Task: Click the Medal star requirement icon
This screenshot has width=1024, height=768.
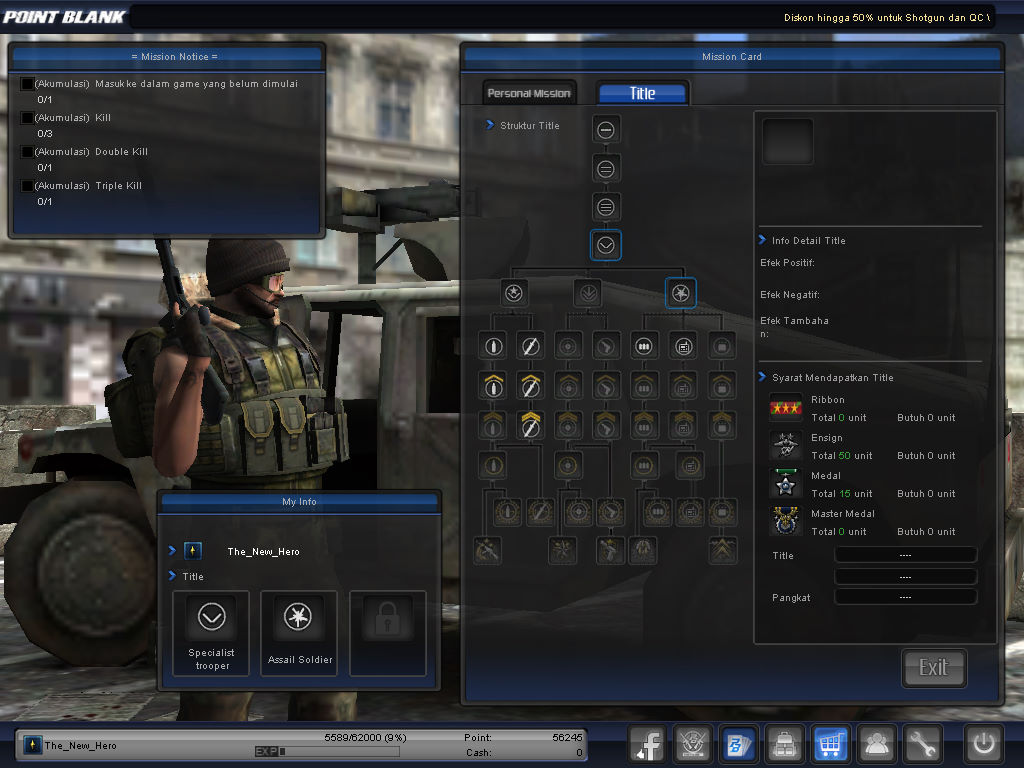Action: point(786,483)
